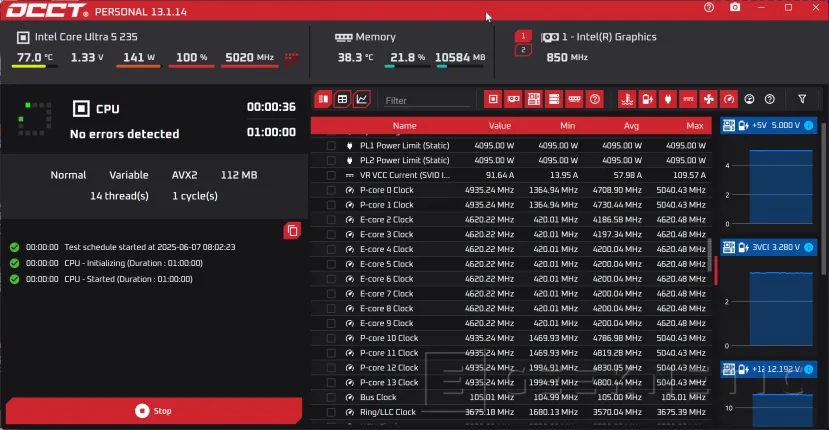Open info for the +12 graph
The height and width of the screenshot is (430, 829).
pos(808,369)
